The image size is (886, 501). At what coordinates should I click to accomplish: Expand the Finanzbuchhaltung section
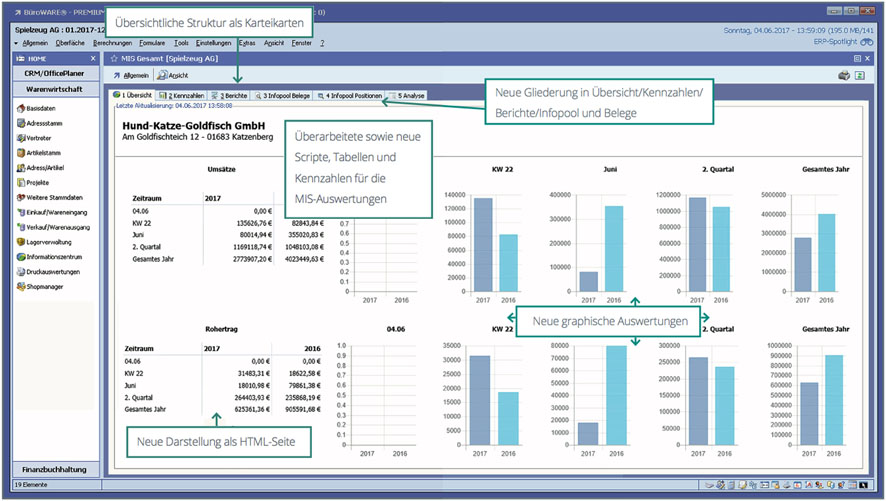click(x=54, y=468)
